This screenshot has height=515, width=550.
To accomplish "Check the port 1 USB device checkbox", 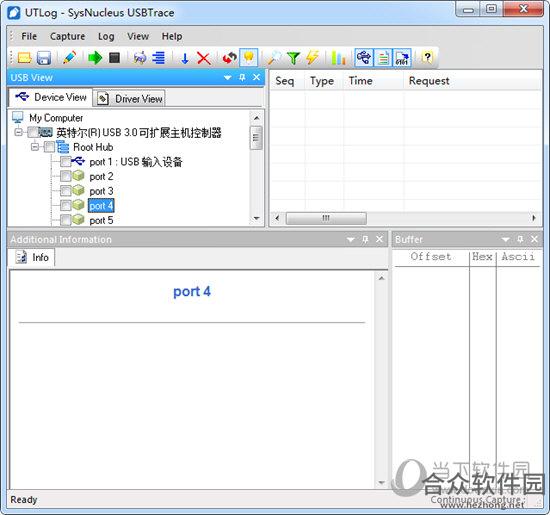I will click(66, 162).
